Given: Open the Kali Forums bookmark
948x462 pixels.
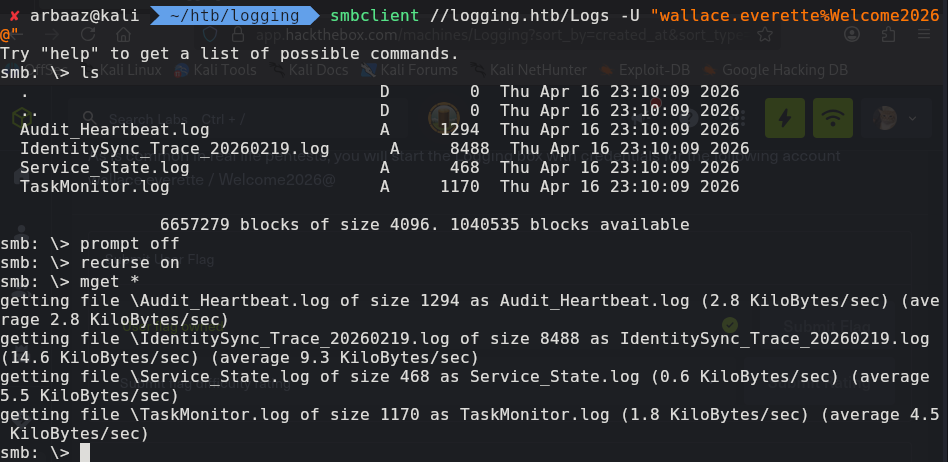Looking at the screenshot, I should (410, 70).
